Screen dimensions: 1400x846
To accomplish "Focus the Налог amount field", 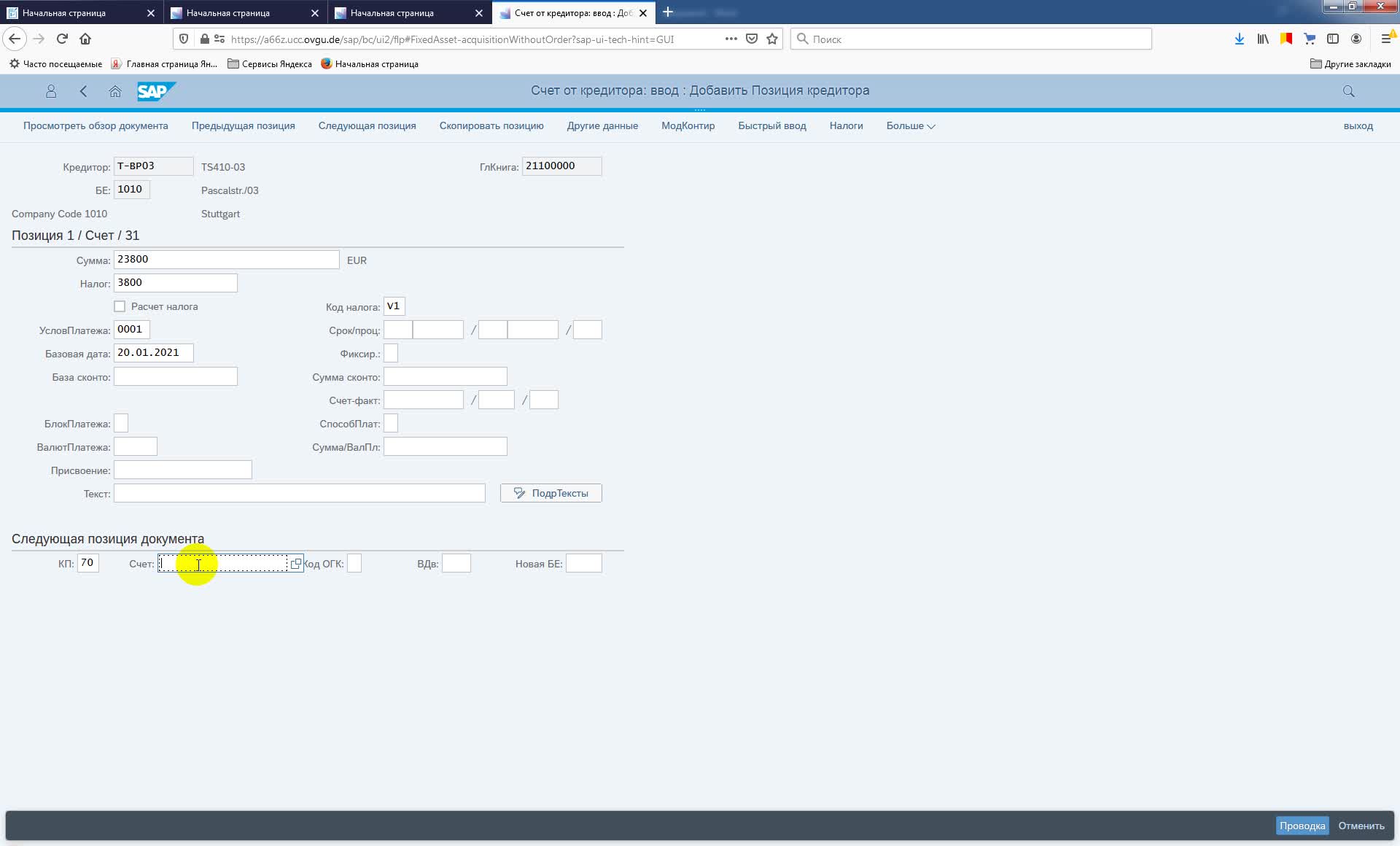I will click(175, 283).
